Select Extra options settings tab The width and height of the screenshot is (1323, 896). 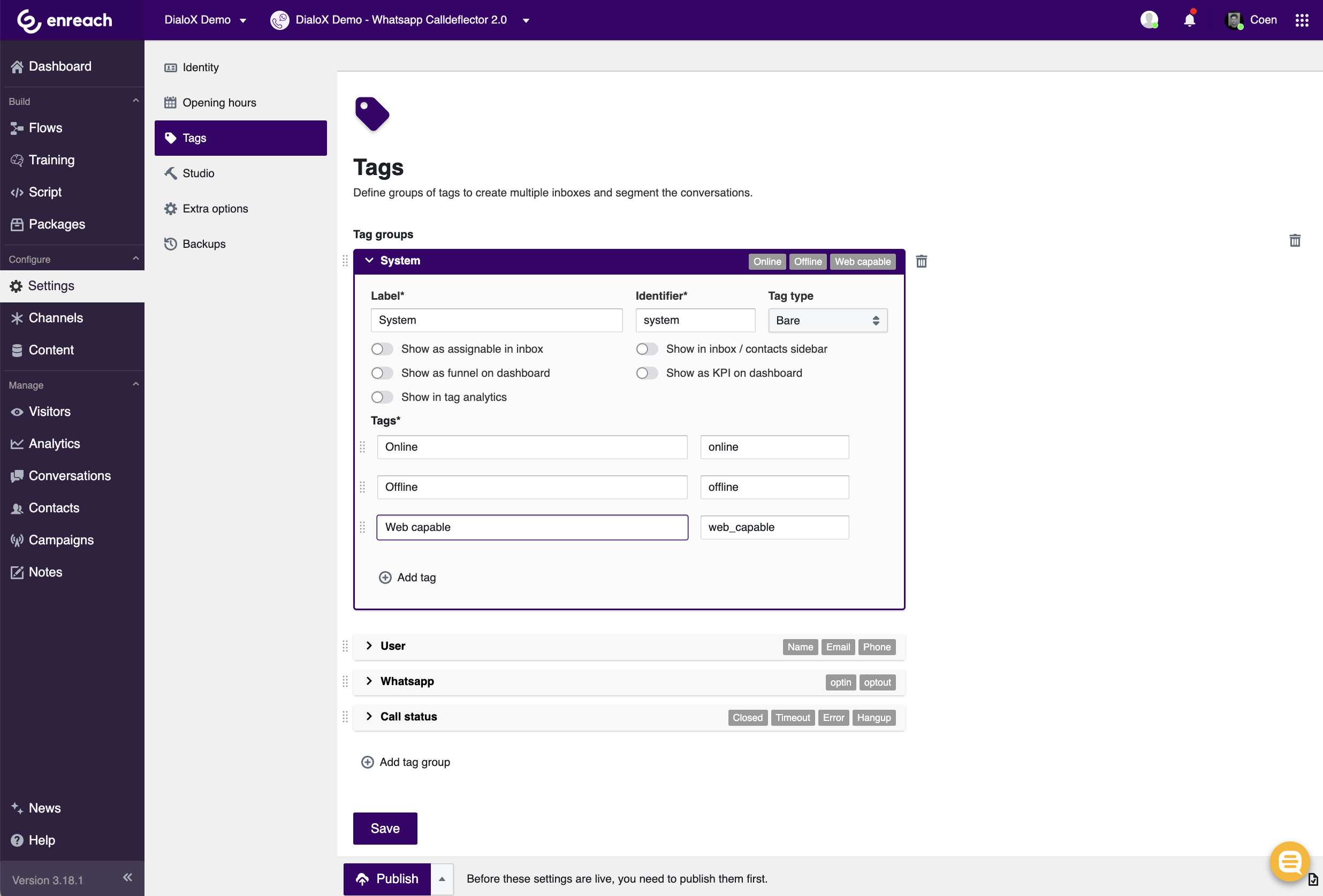pos(215,208)
